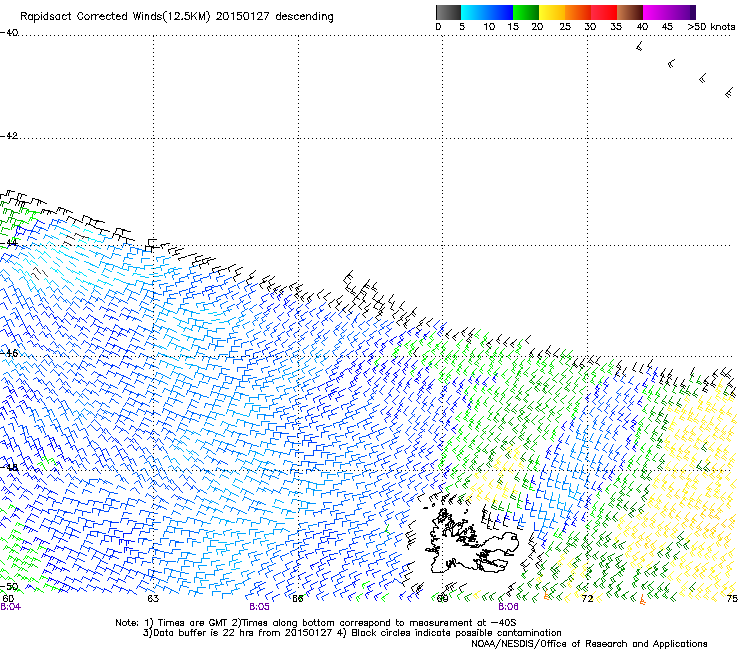
Task: Click the '-42' latitude label
Action: click(x=9, y=135)
